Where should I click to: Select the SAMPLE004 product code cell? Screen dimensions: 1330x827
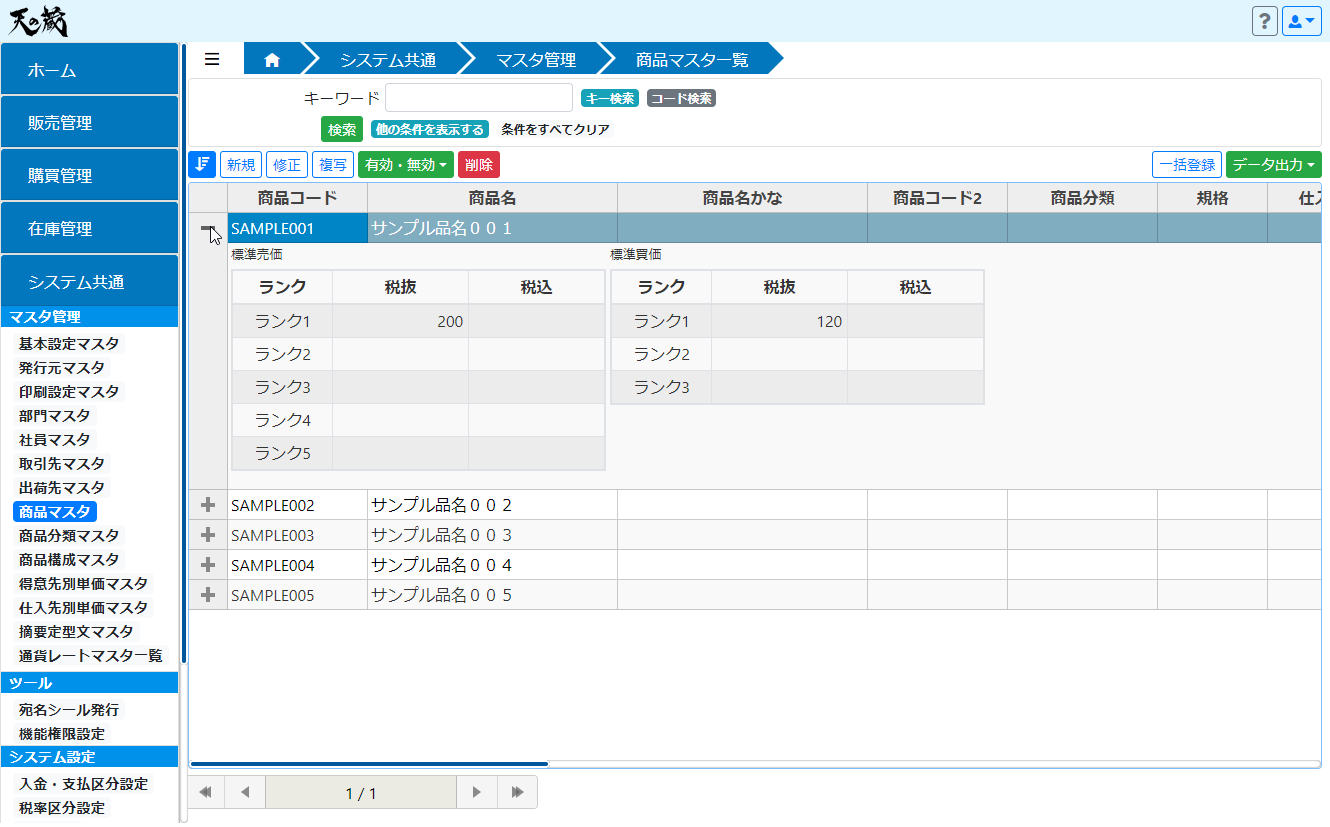click(x=297, y=565)
